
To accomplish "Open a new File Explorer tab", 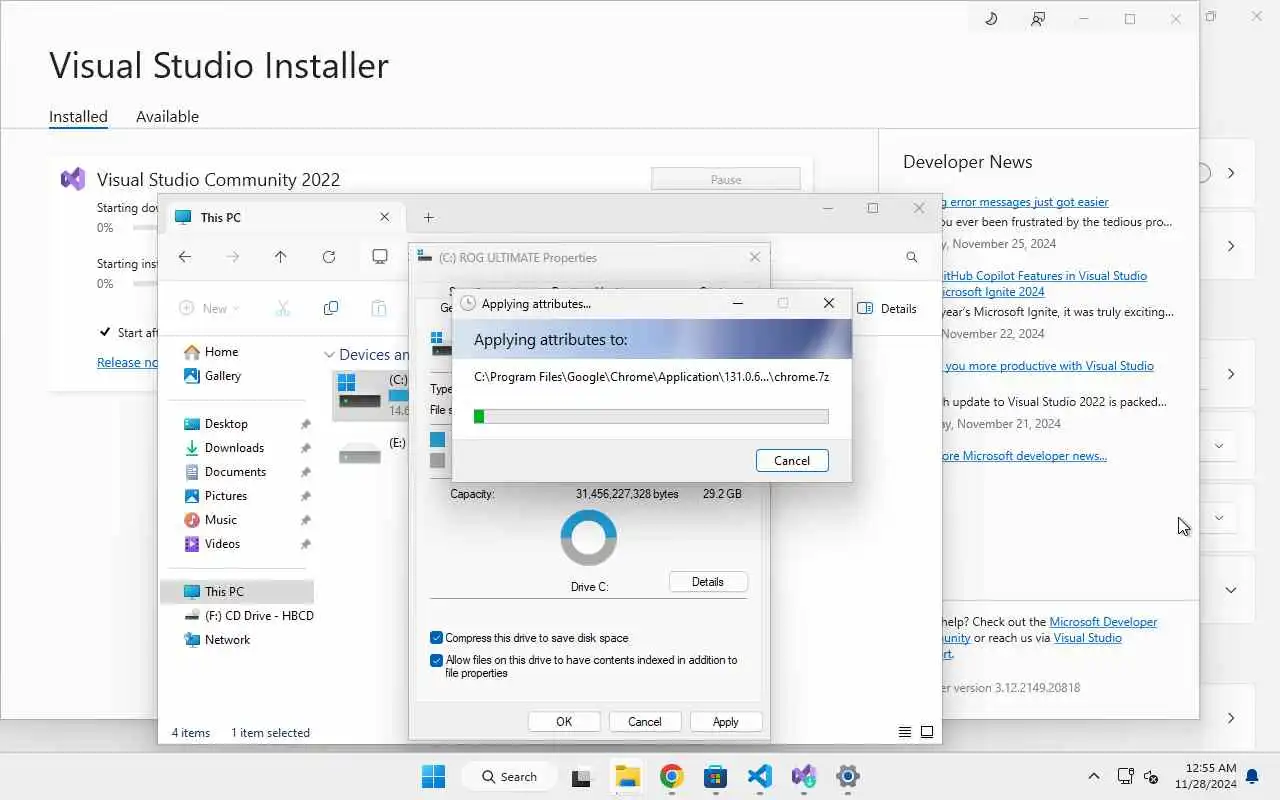I will [x=428, y=217].
